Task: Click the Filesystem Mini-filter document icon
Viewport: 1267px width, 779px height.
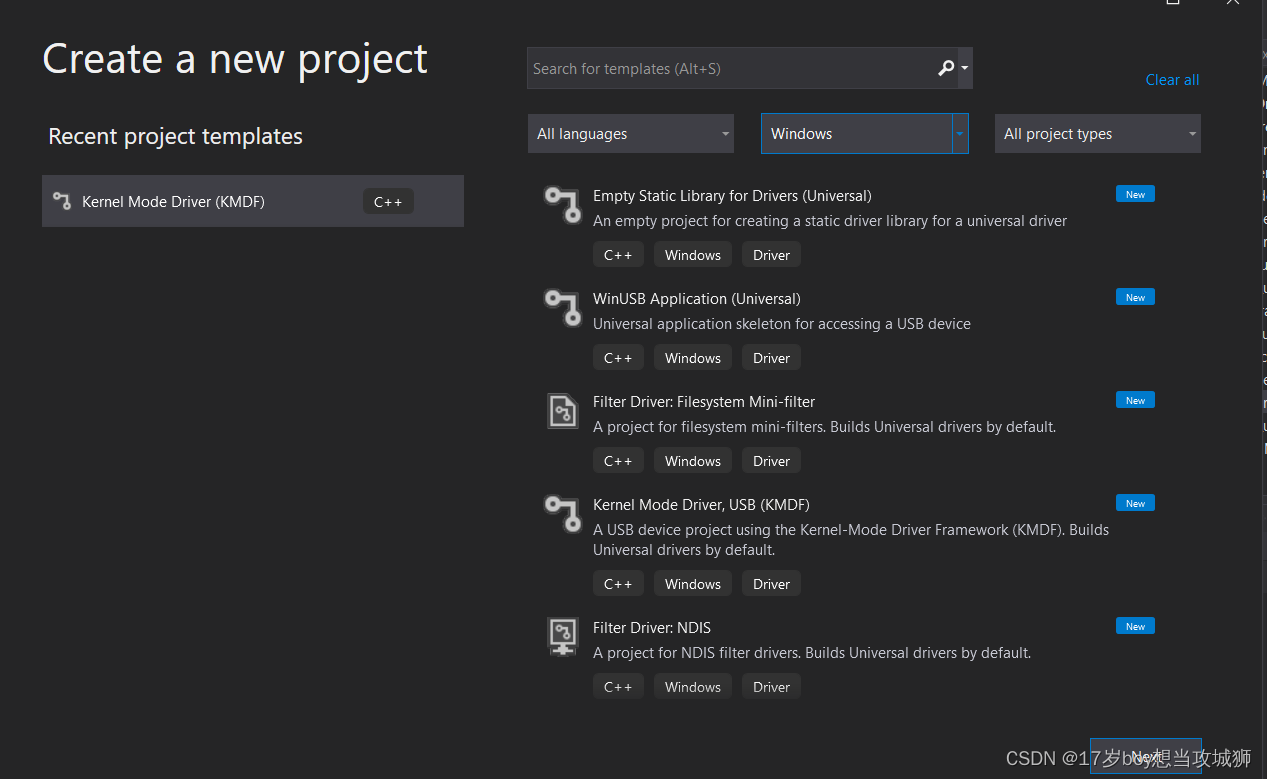Action: (562, 410)
